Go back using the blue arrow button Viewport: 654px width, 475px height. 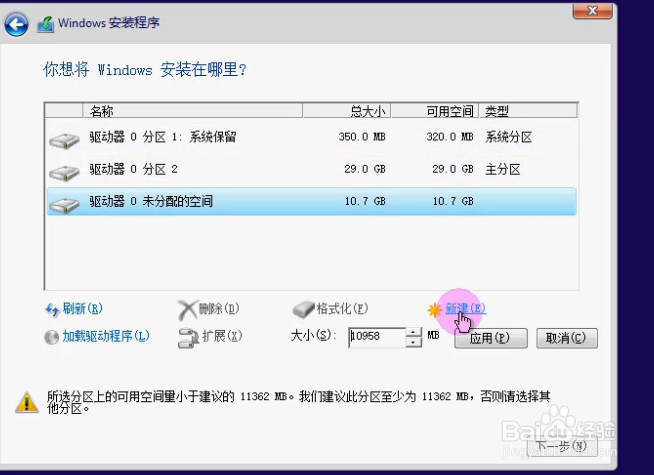(x=16, y=24)
